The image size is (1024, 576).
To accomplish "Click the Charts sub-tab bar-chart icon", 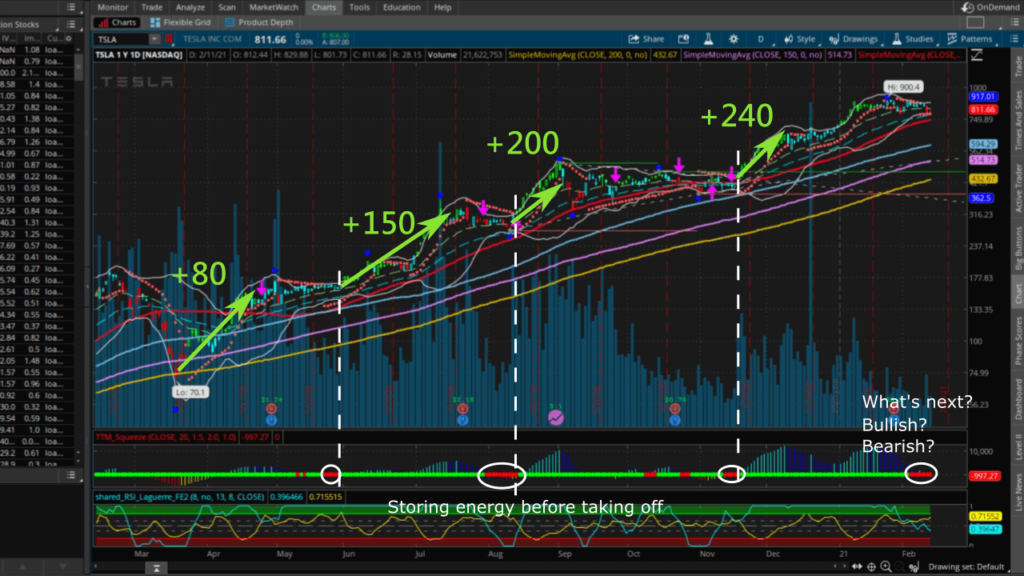I will coord(102,22).
